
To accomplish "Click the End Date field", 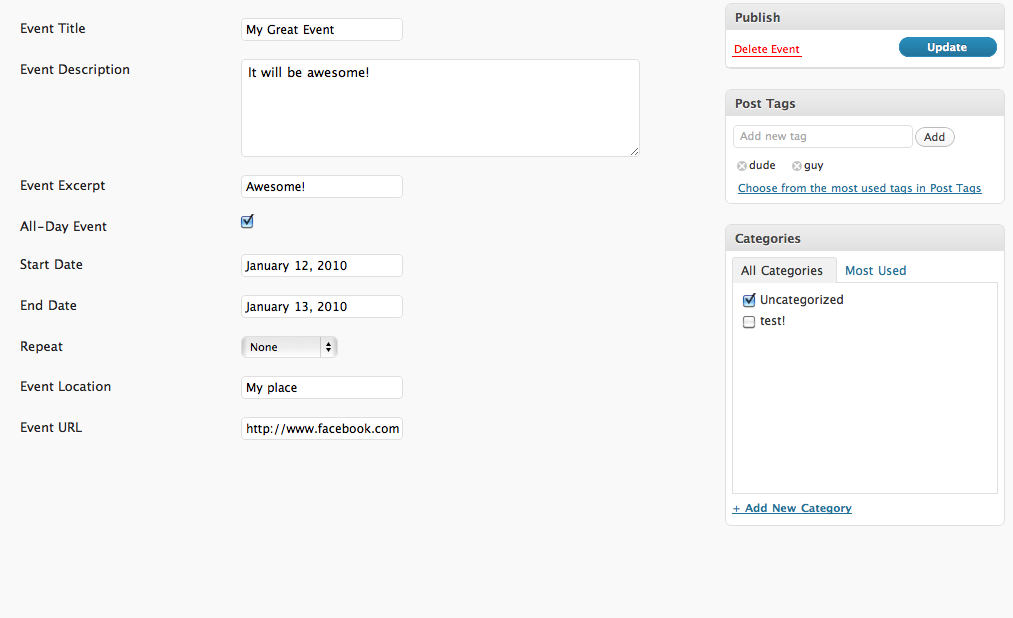I will [x=322, y=307].
